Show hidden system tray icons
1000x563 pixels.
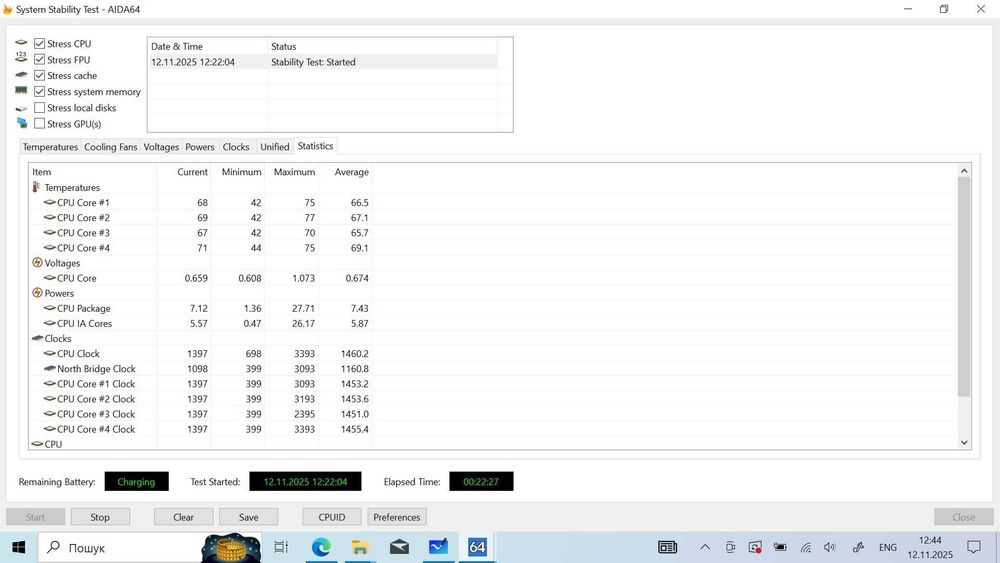click(705, 547)
